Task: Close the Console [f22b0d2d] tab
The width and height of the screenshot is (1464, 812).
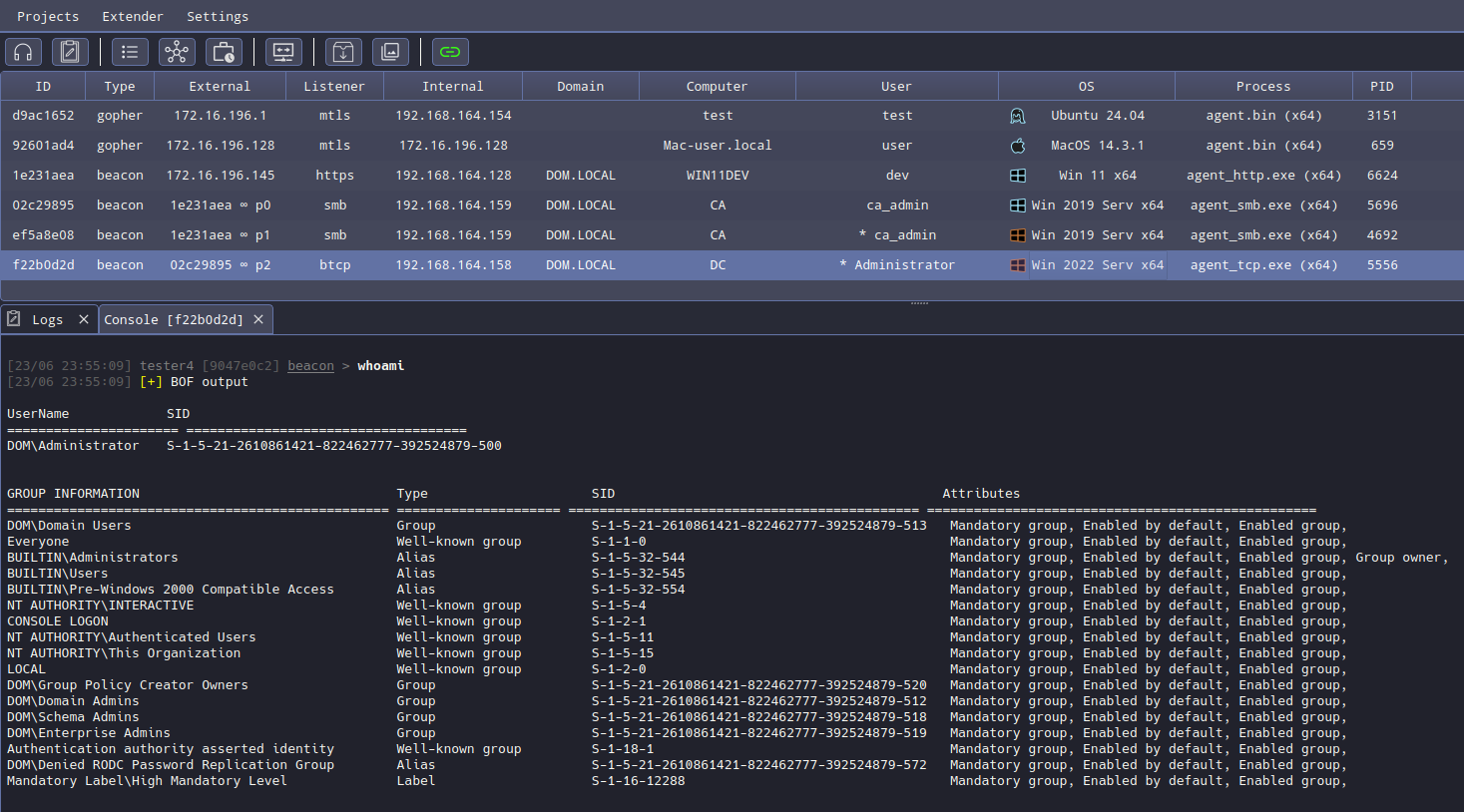Action: 258,319
